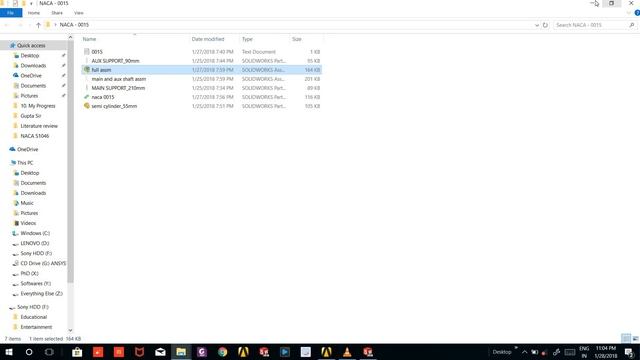Screen dimensions: 640x360
Task: Switch to large icons view layout
Action: (x=635, y=338)
